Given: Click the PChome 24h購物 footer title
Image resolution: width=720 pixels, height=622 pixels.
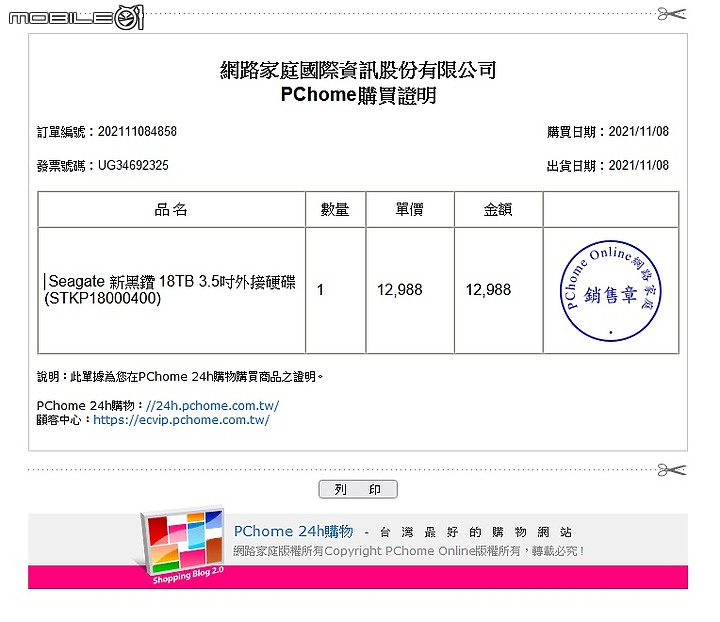Looking at the screenshot, I should coord(293,531).
